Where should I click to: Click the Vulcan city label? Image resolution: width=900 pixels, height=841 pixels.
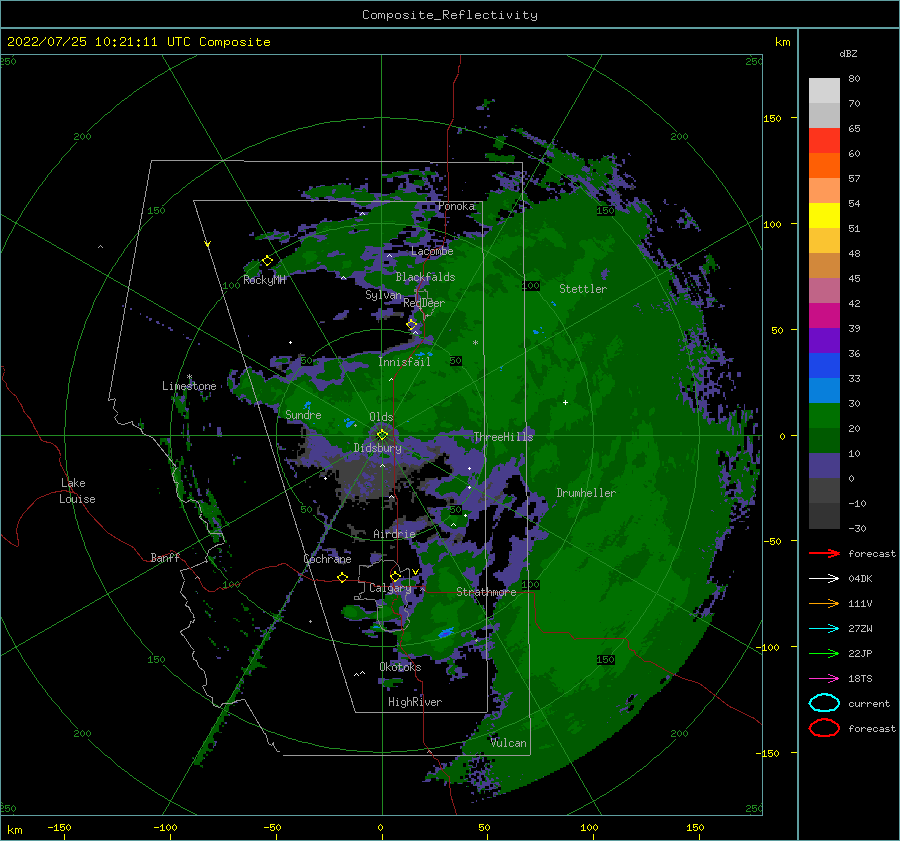pos(508,743)
